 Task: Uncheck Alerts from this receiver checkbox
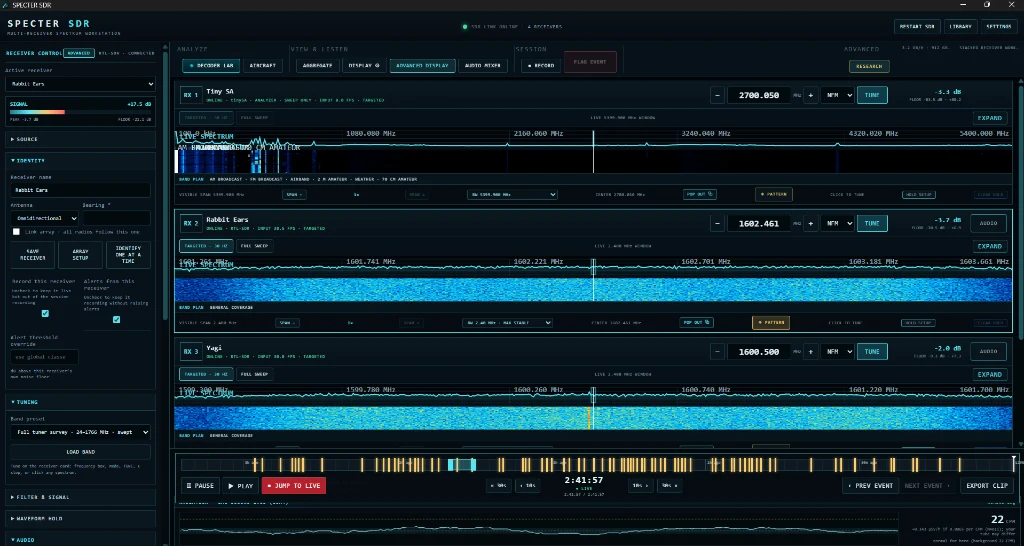coord(116,320)
